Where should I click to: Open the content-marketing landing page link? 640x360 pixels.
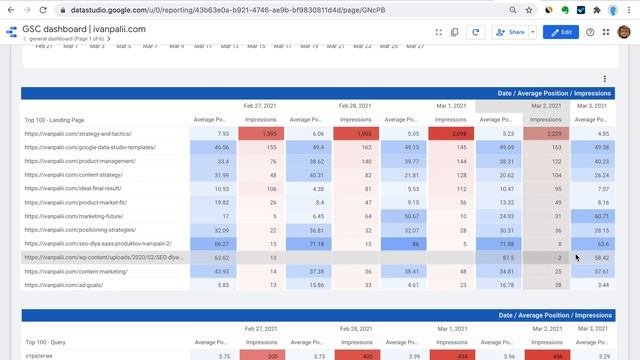click(76, 271)
